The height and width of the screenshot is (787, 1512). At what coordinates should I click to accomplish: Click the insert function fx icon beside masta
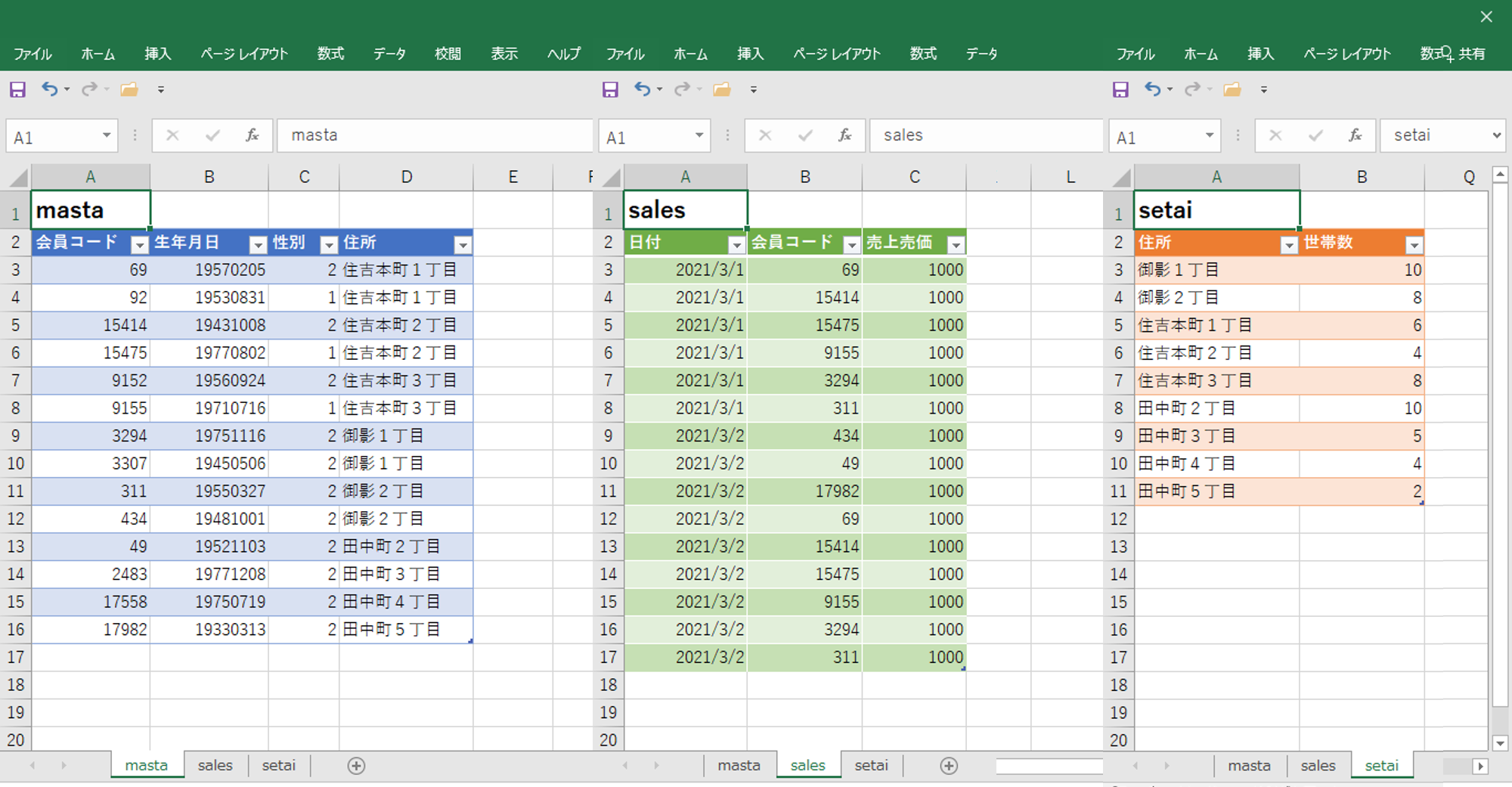(253, 135)
